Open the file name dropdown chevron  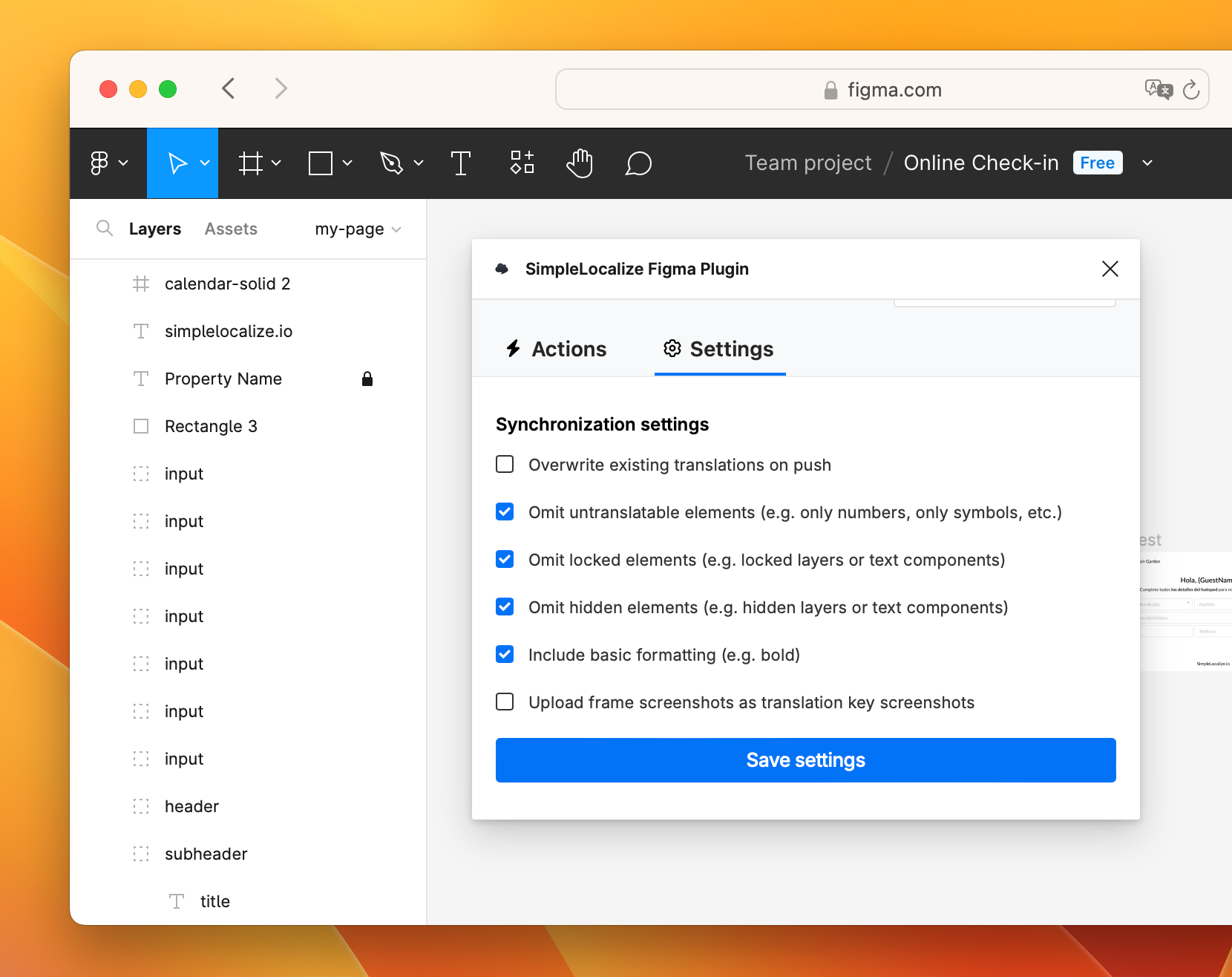pos(1147,163)
